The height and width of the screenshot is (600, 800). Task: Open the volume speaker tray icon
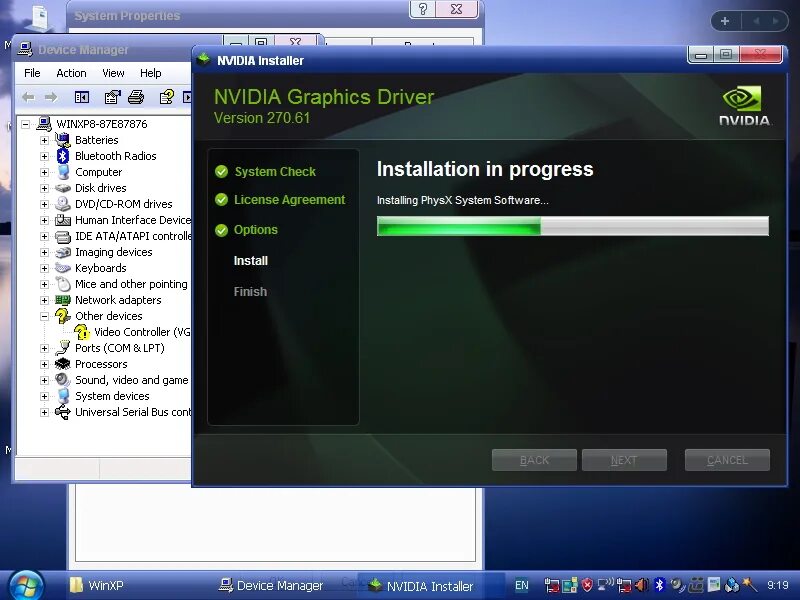pyautogui.click(x=642, y=585)
